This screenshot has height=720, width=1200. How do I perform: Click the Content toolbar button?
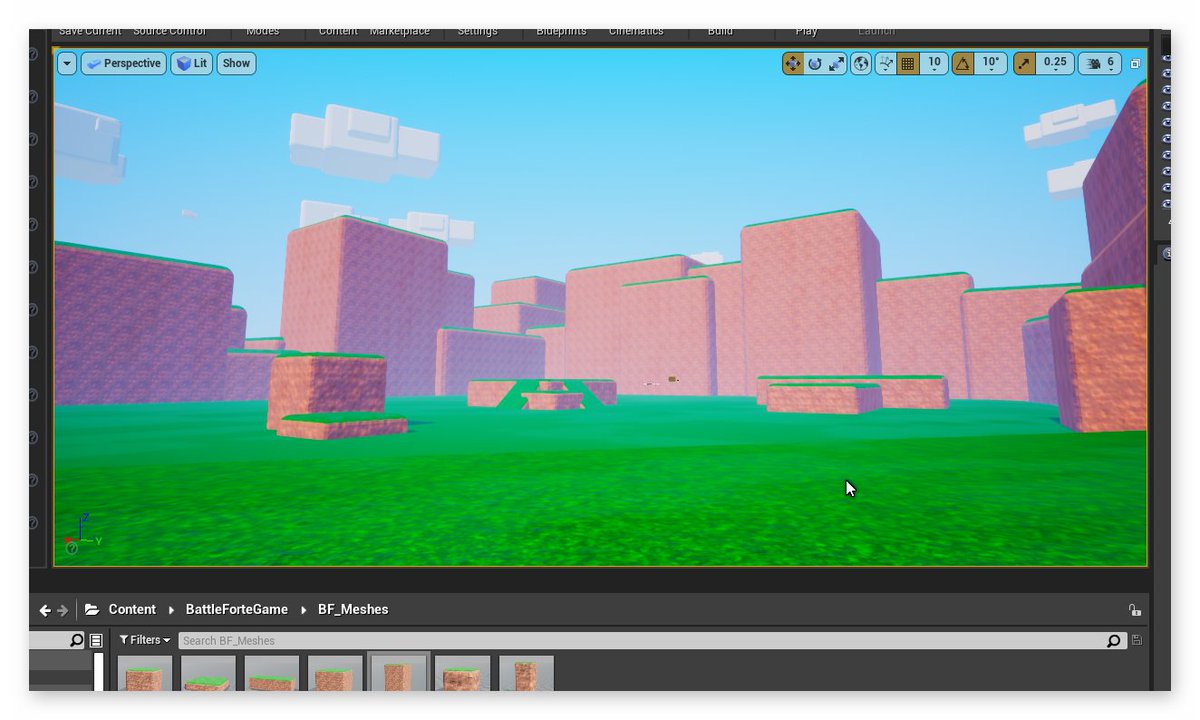click(x=338, y=33)
